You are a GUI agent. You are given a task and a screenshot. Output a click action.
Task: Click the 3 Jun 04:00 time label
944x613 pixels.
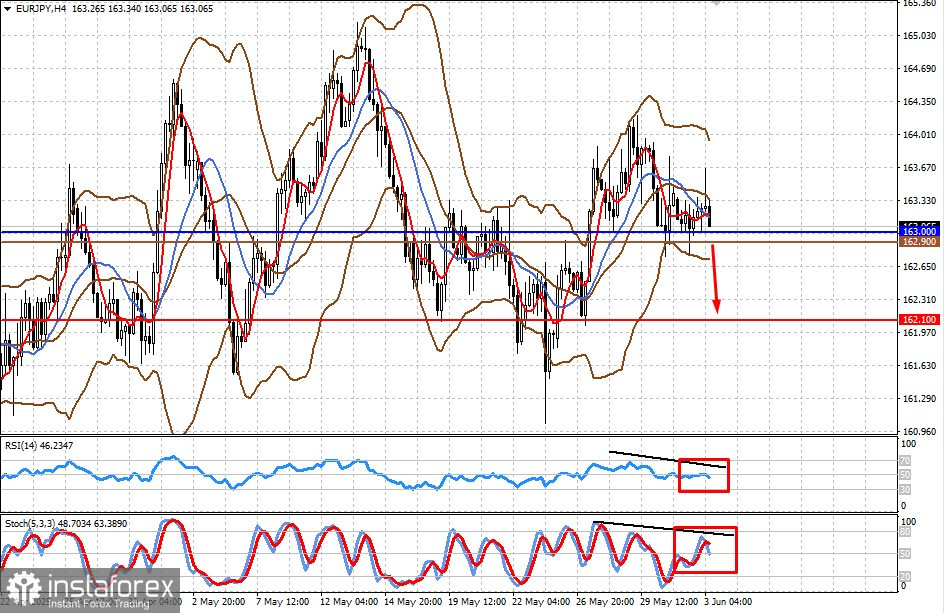(x=728, y=602)
